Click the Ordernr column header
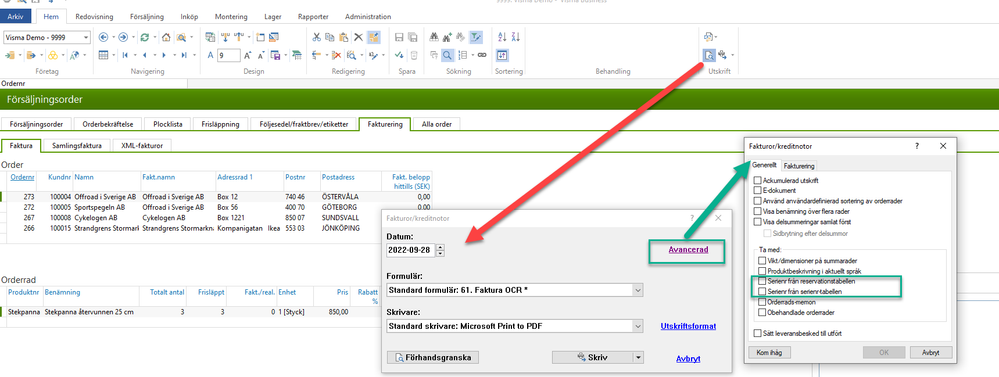 click(x=23, y=177)
